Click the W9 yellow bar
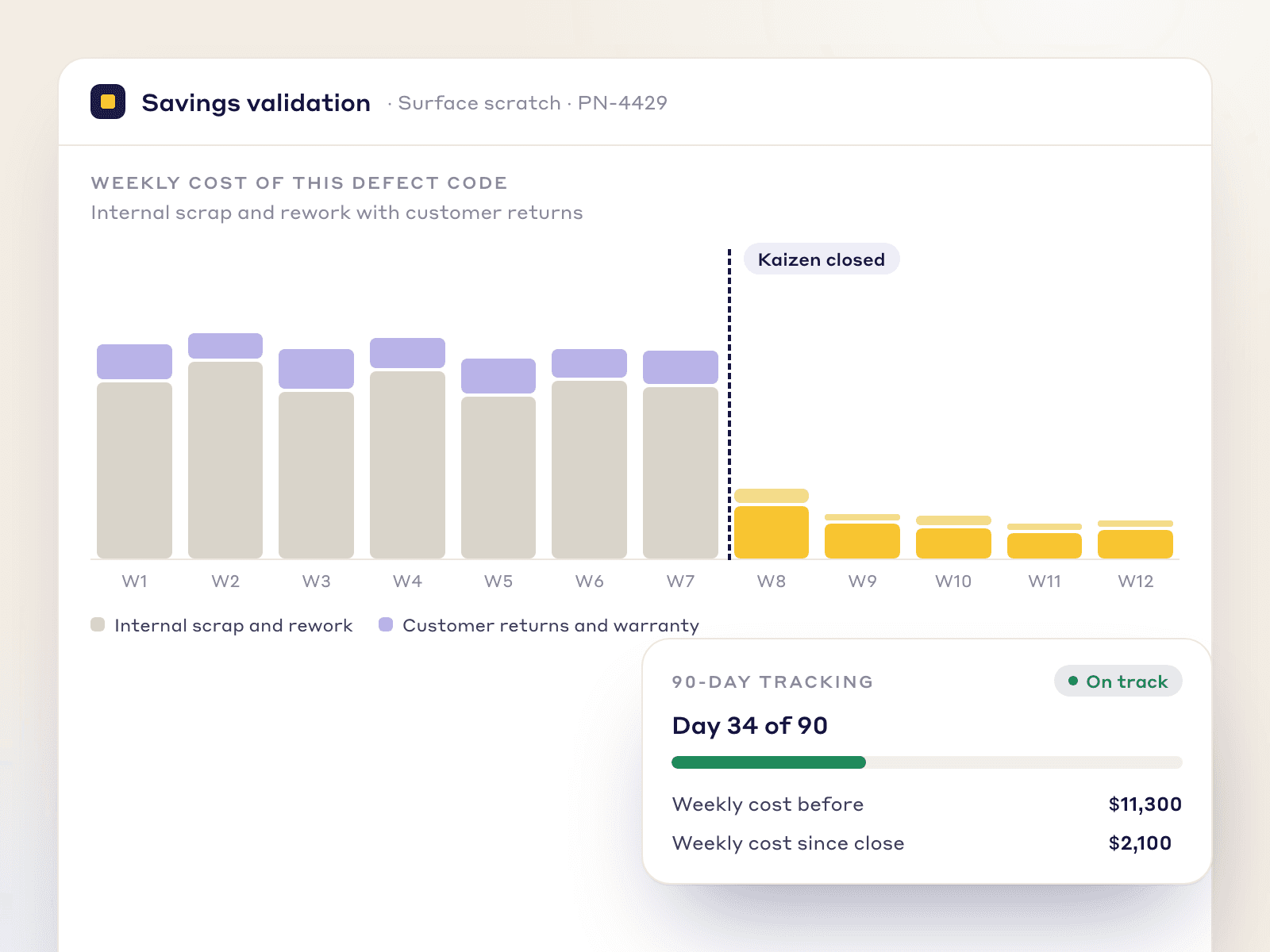1270x952 pixels. coord(862,541)
